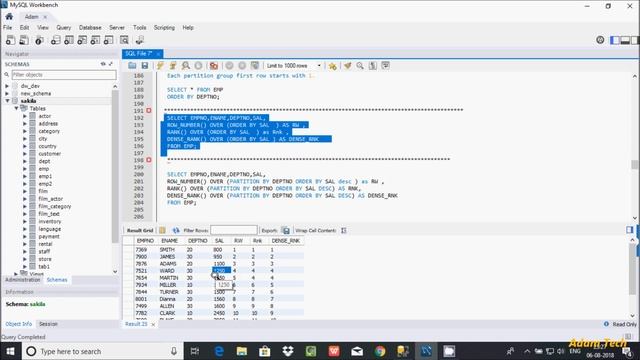Execute the statement under the cursor
This screenshot has width=640, height=360.
pyautogui.click(x=173, y=66)
